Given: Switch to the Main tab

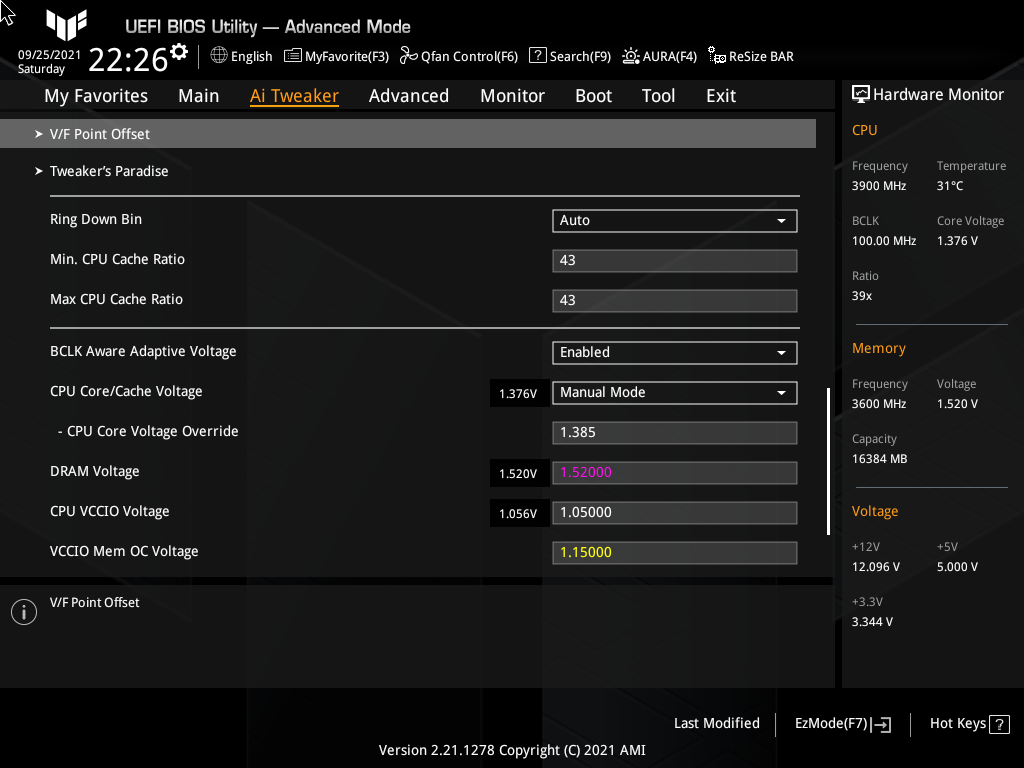Looking at the screenshot, I should (199, 96).
